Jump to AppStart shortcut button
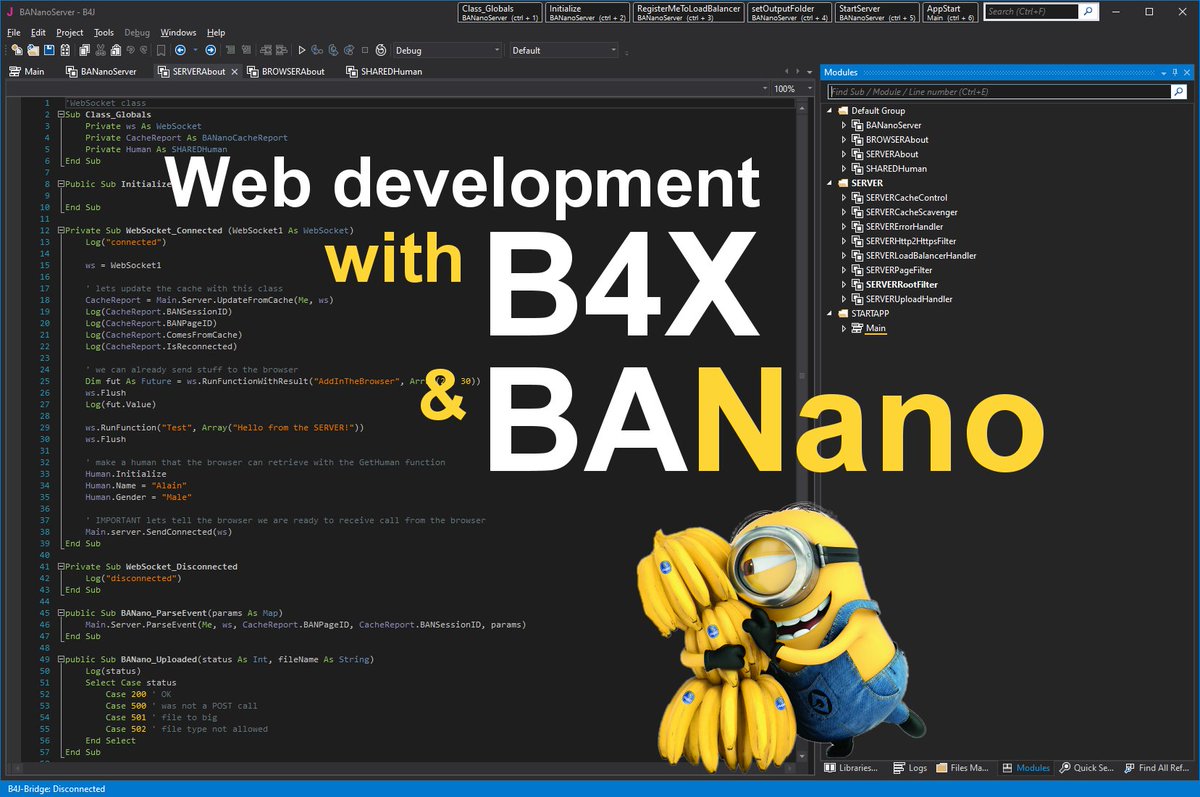1200x797 pixels. 949,12
